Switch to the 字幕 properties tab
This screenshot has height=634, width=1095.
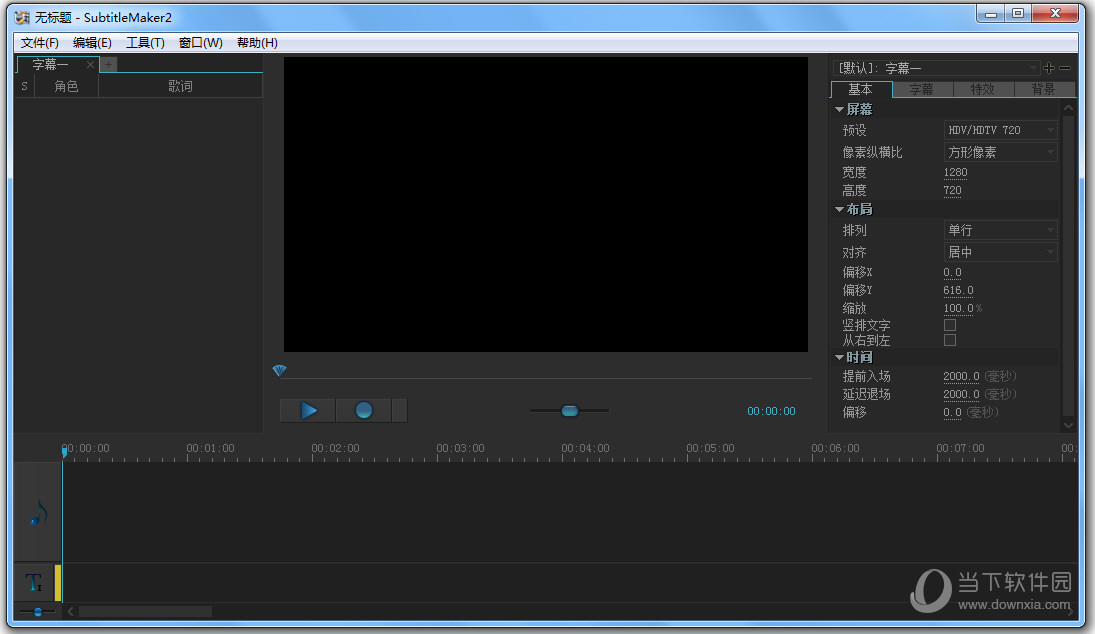(922, 89)
